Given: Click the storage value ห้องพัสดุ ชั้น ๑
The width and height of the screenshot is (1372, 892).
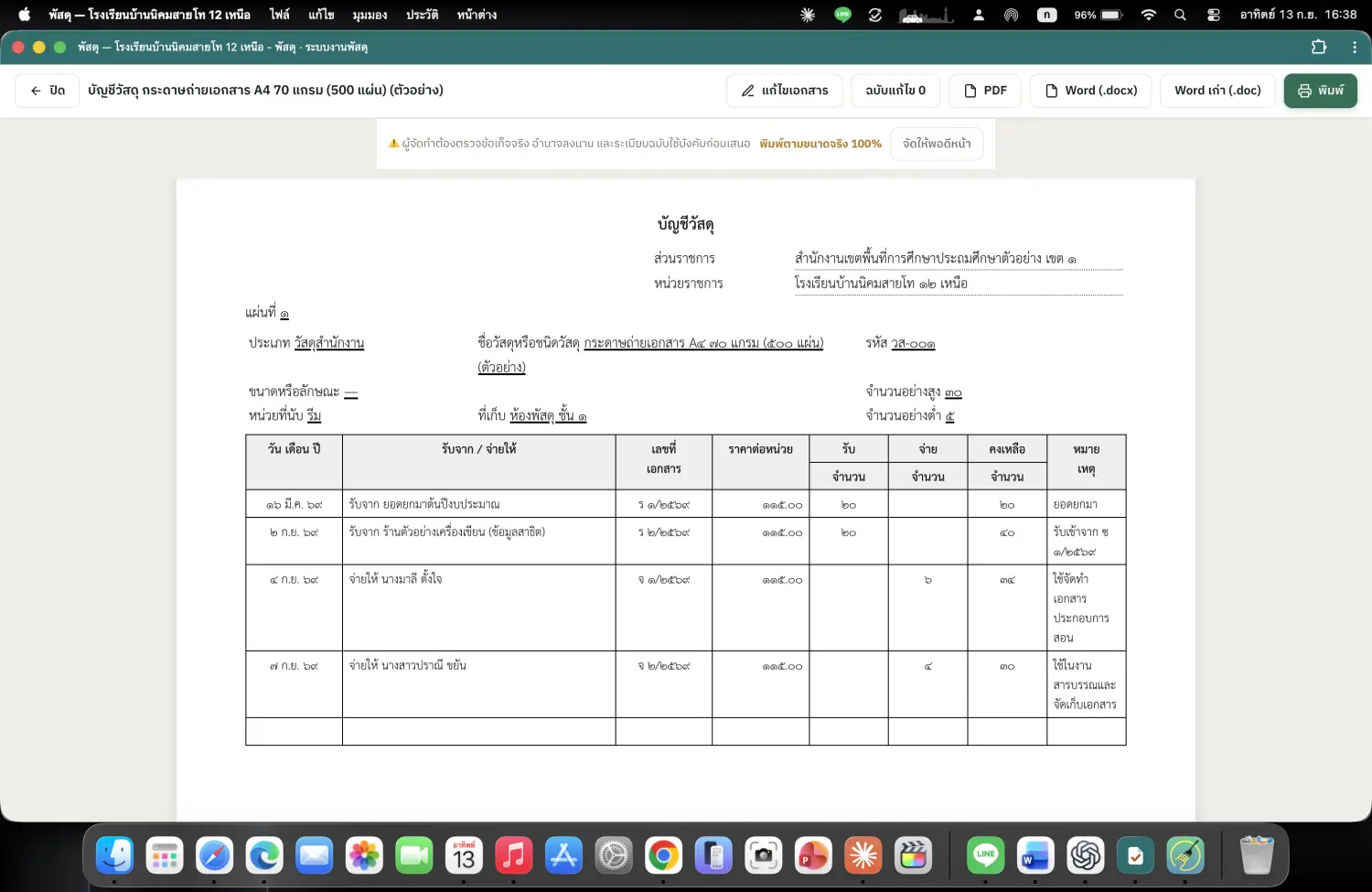Looking at the screenshot, I should (x=548, y=415).
